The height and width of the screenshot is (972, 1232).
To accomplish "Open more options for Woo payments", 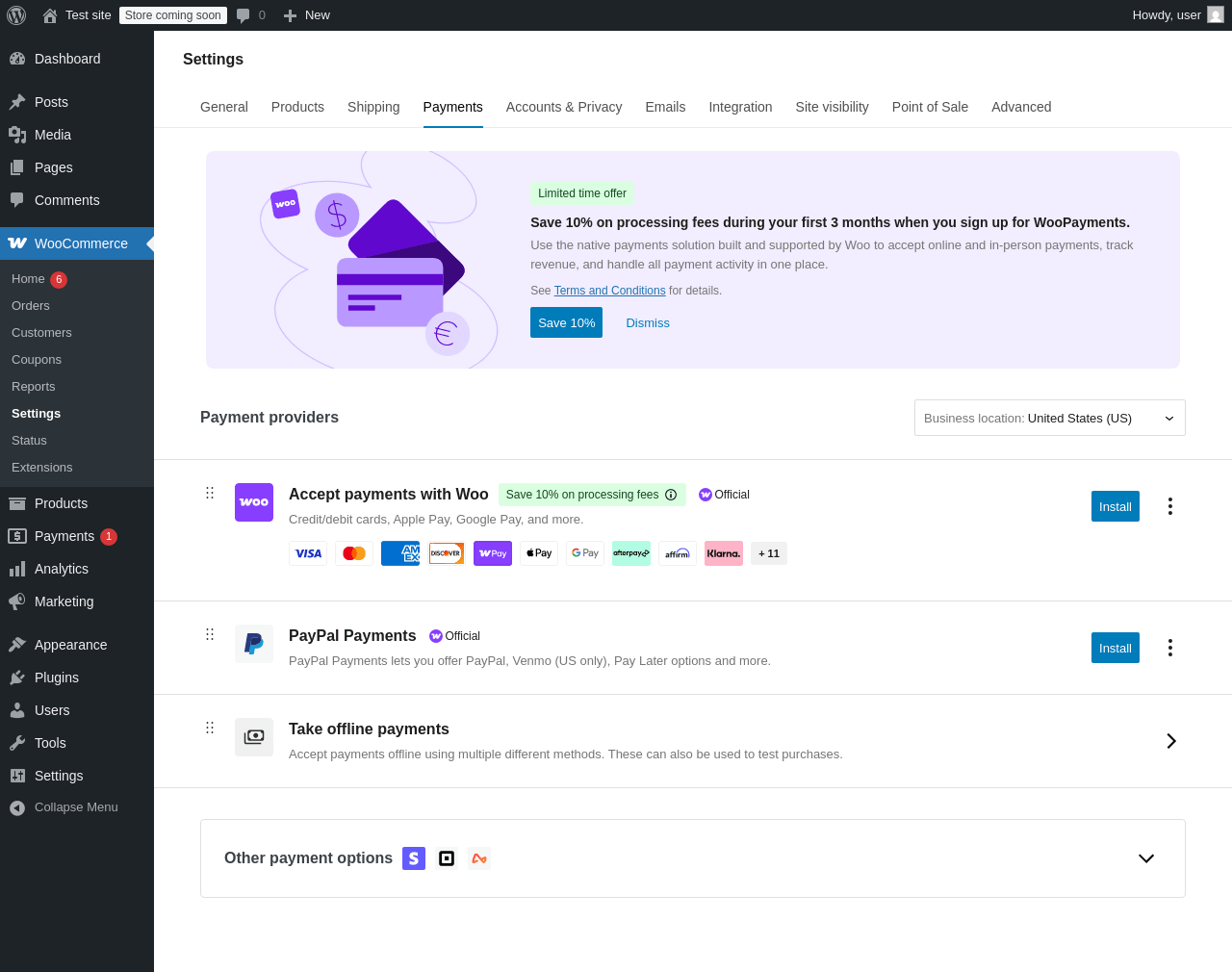I will pos(1170,506).
